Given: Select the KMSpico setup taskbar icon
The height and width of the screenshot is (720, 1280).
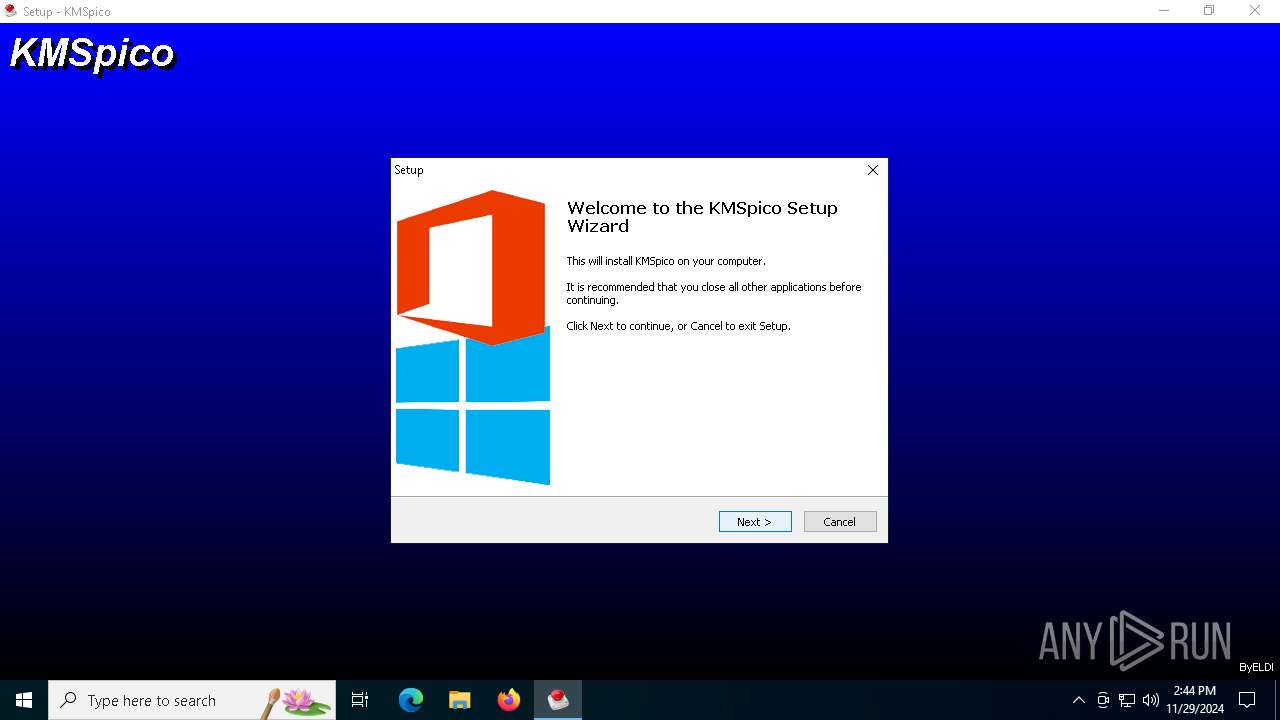Looking at the screenshot, I should [558, 700].
